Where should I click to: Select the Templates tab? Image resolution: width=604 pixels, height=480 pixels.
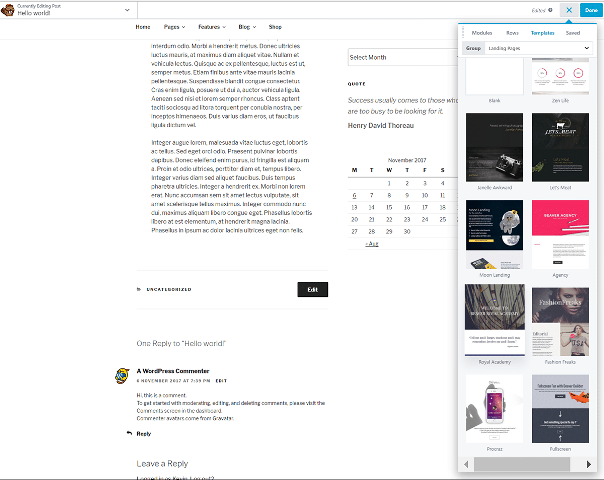tap(542, 33)
